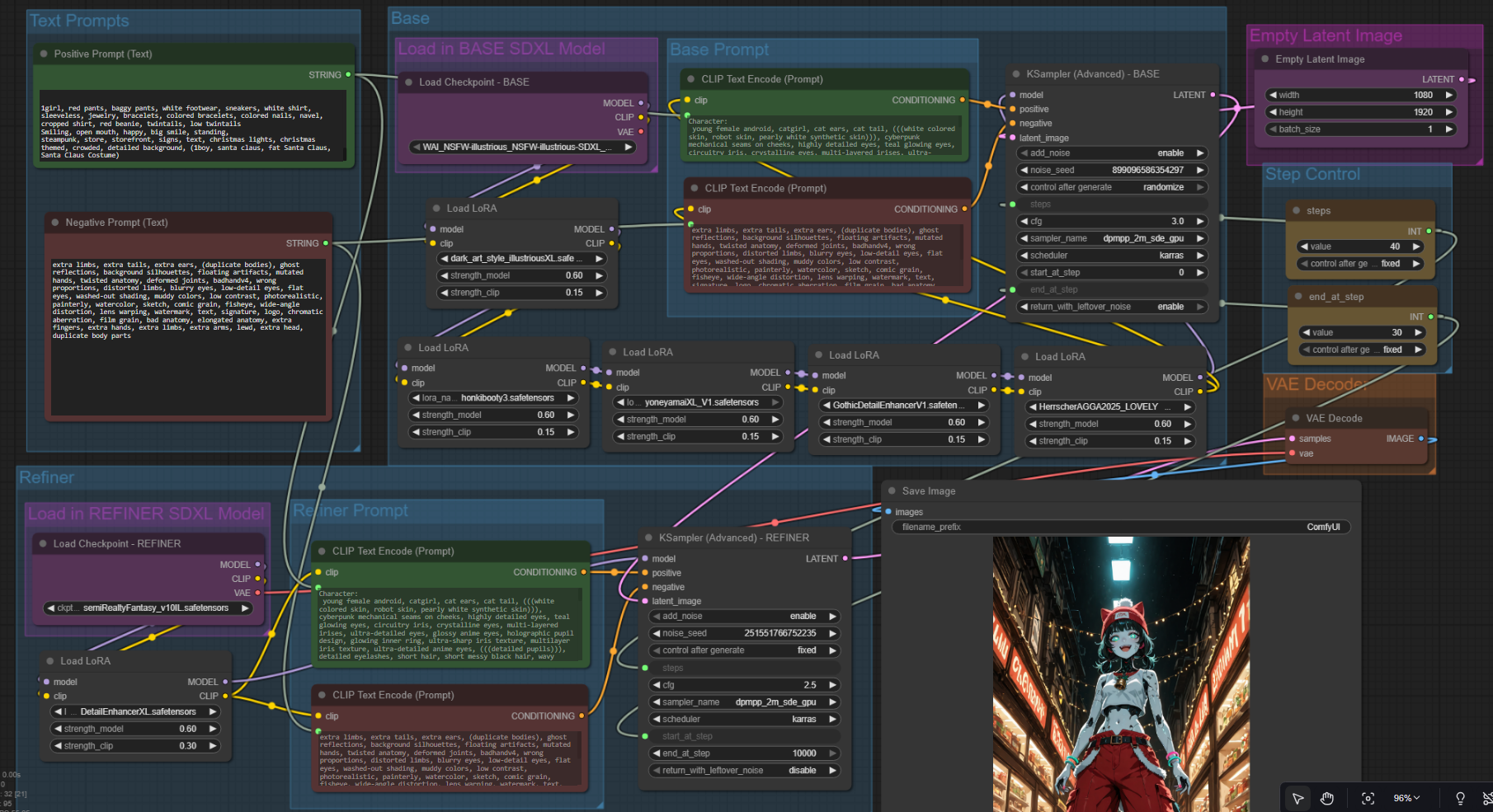Change control after generate randomize option

coord(1112,187)
